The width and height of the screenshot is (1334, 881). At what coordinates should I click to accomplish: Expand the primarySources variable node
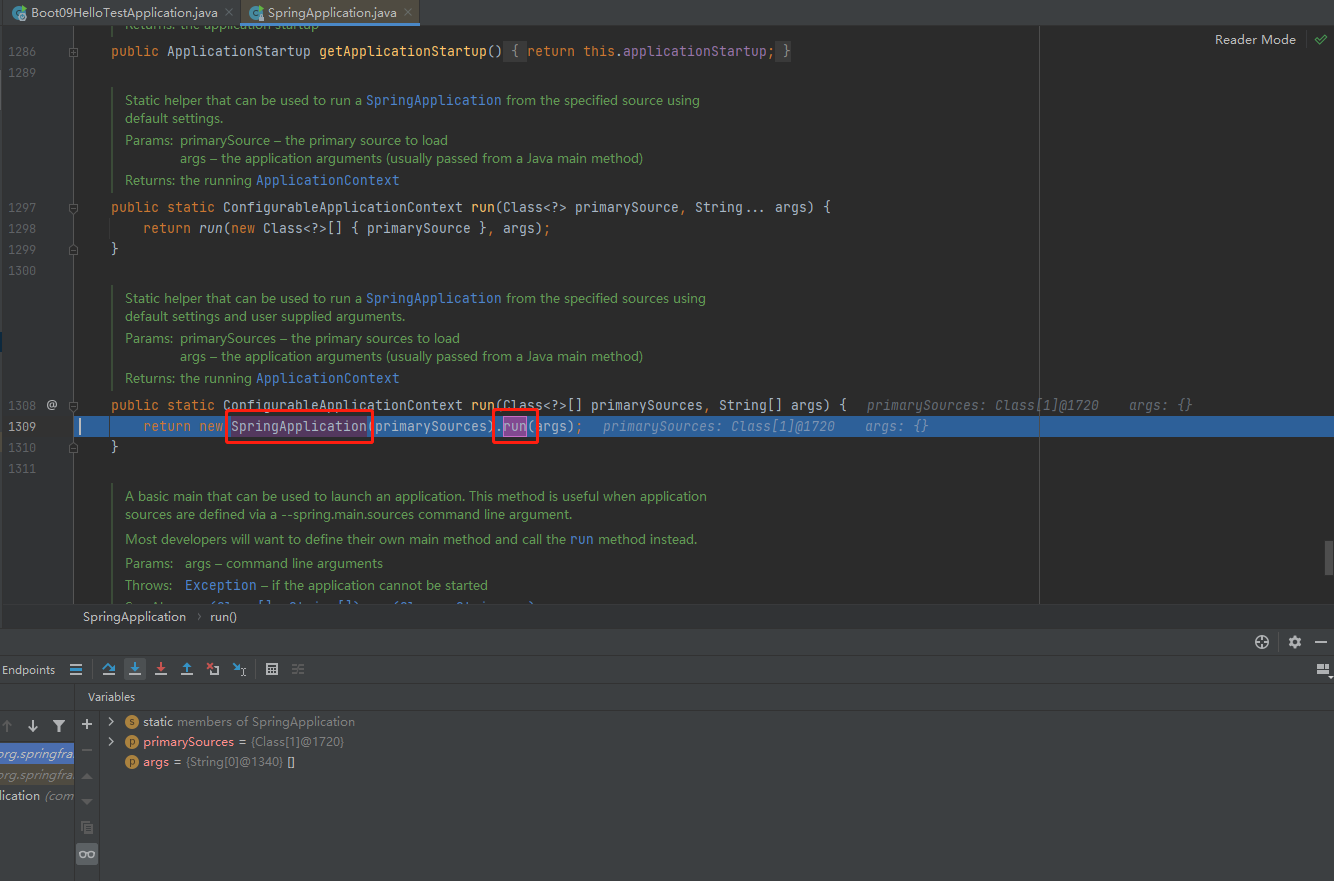(111, 741)
